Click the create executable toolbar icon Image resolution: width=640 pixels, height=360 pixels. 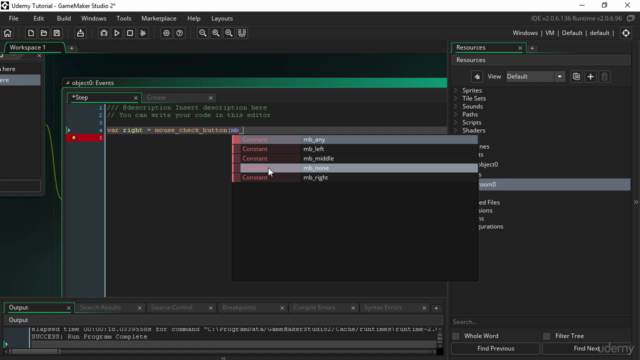(80, 33)
